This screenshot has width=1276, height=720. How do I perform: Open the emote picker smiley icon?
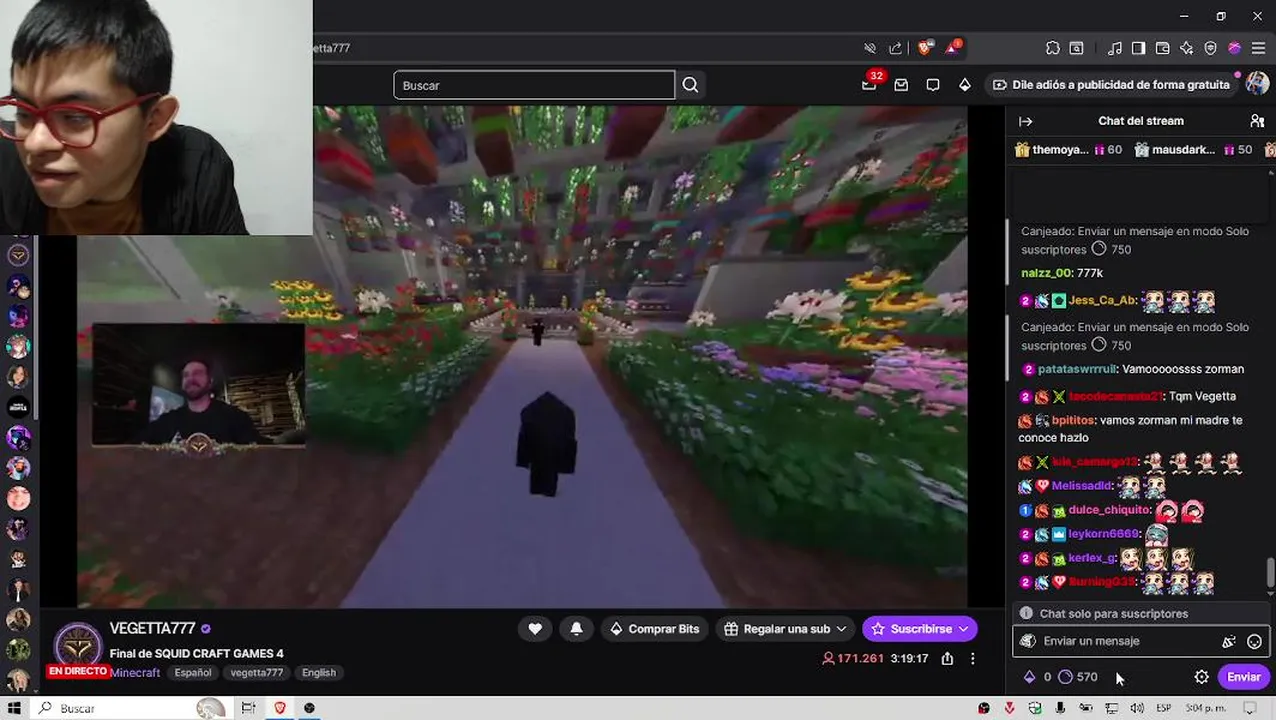[1254, 642]
